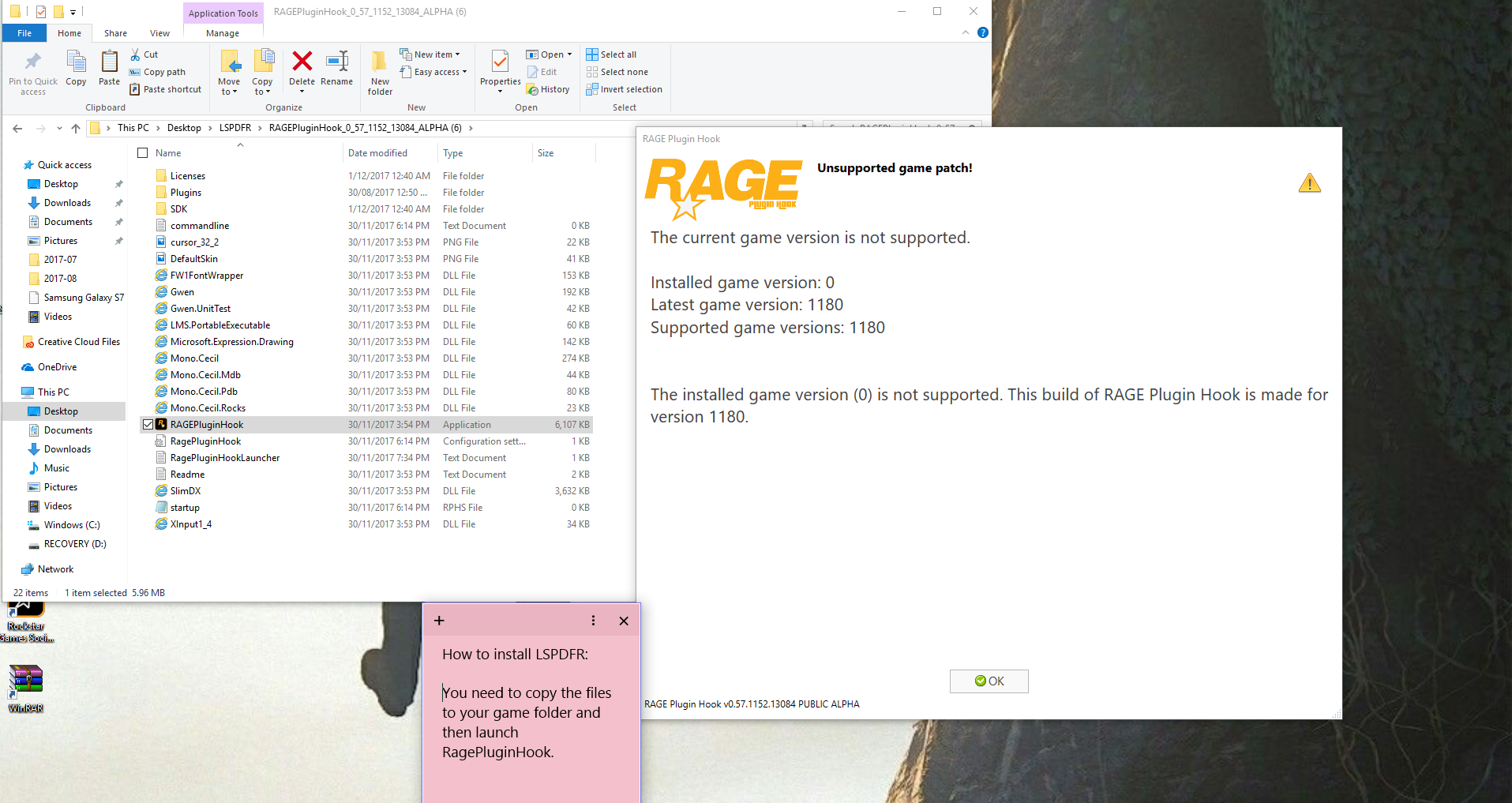
Task: Uncheck the RAGEPluginHook application checkbox
Action: tap(148, 425)
